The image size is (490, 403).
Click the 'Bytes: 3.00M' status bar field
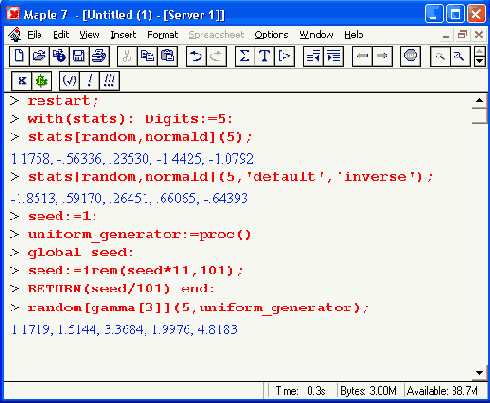coord(368,391)
